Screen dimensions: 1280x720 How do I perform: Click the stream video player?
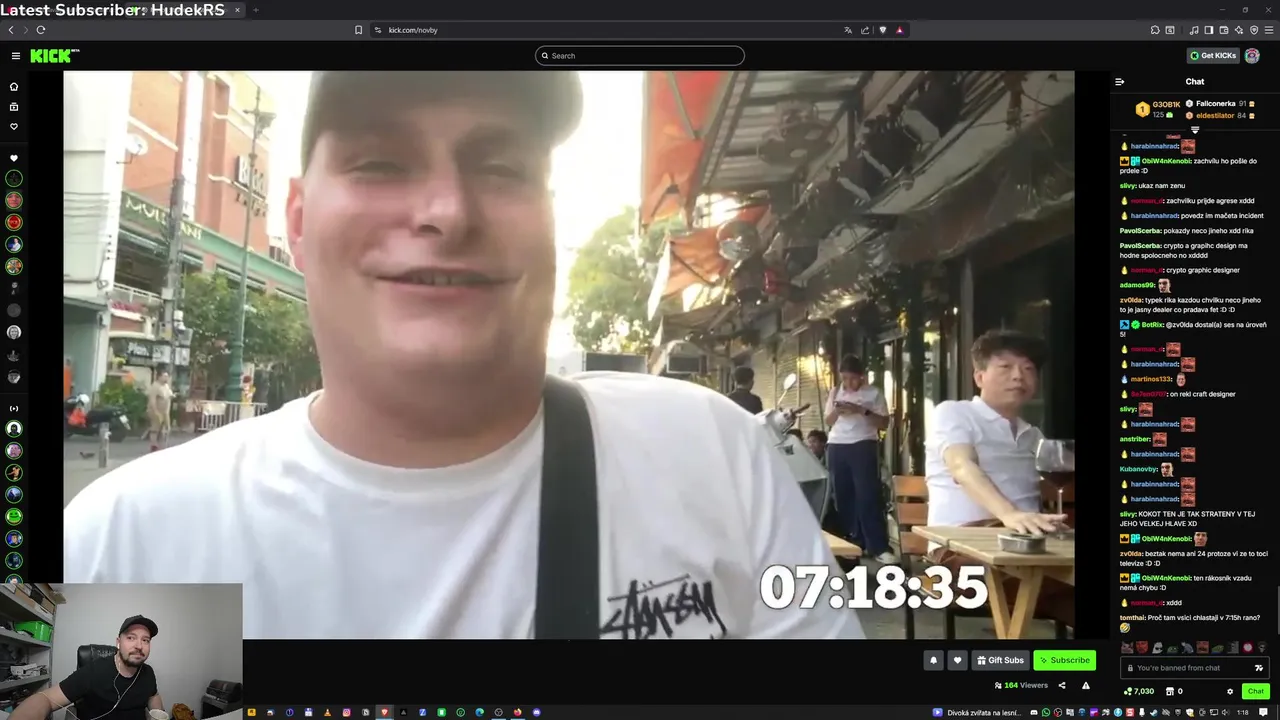click(x=569, y=355)
